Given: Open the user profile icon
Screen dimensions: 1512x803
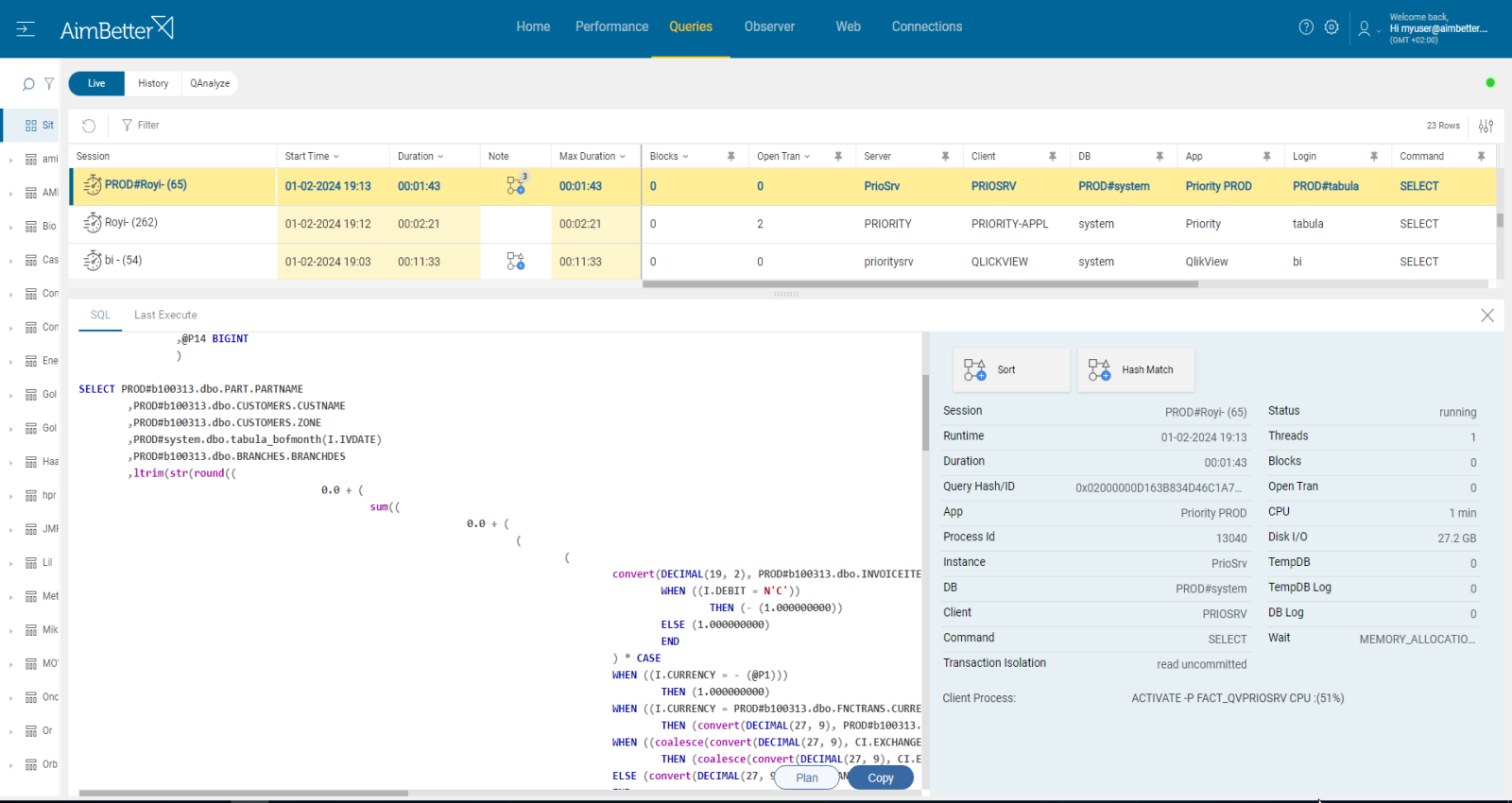Looking at the screenshot, I should (x=1364, y=28).
